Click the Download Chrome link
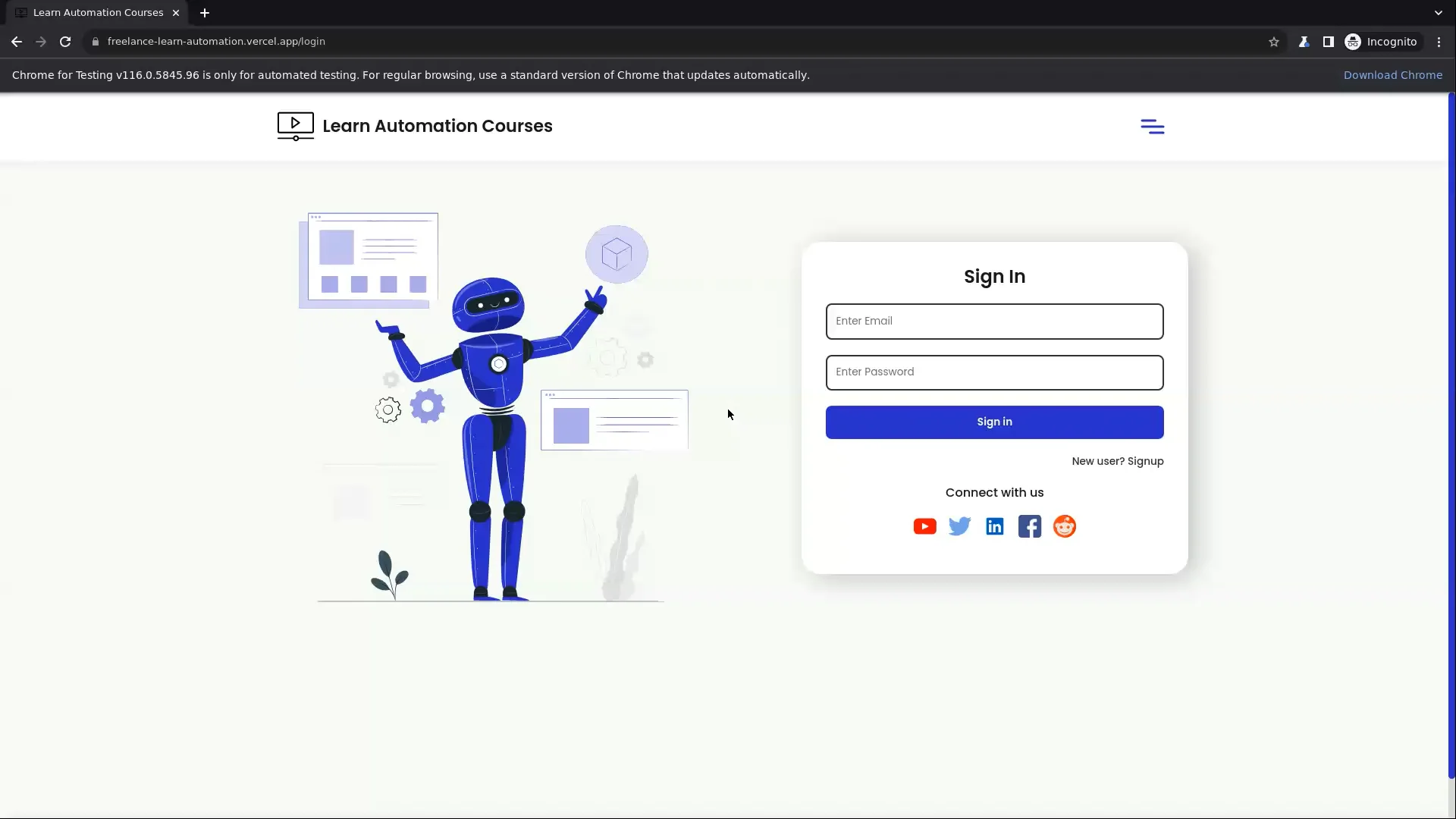The width and height of the screenshot is (1456, 819). pos(1393,74)
